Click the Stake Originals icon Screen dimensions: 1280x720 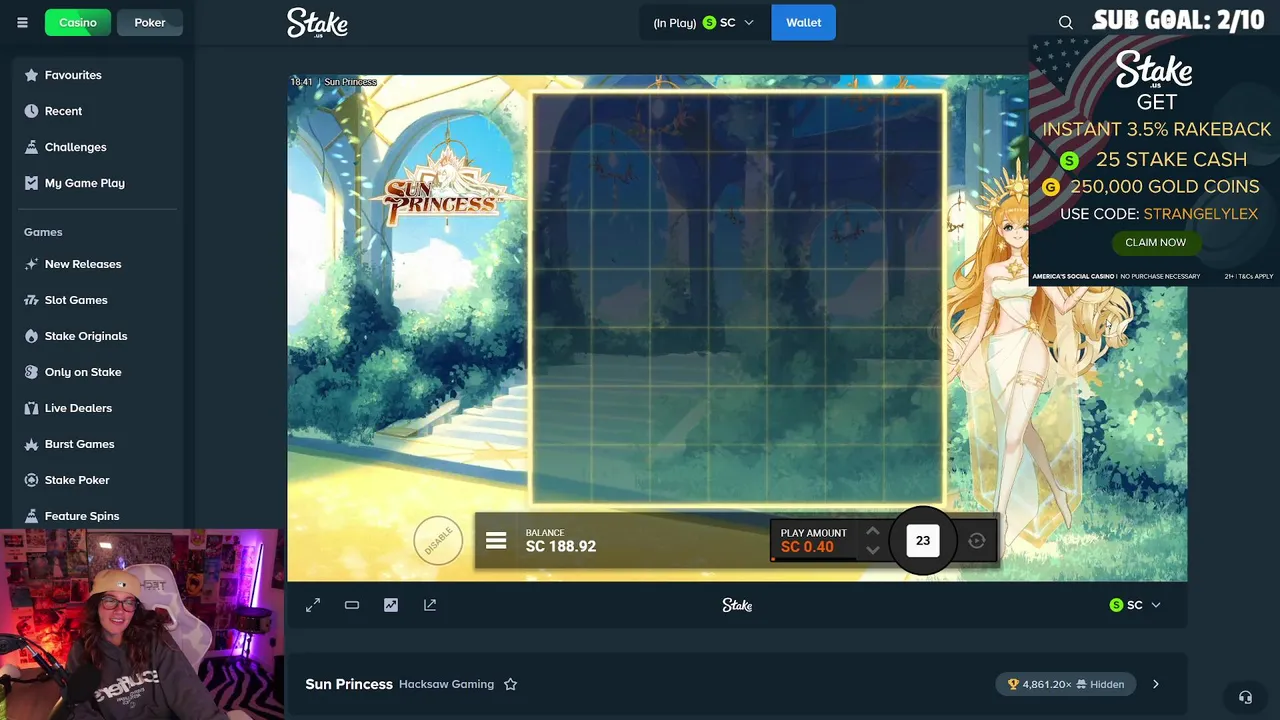(x=31, y=336)
